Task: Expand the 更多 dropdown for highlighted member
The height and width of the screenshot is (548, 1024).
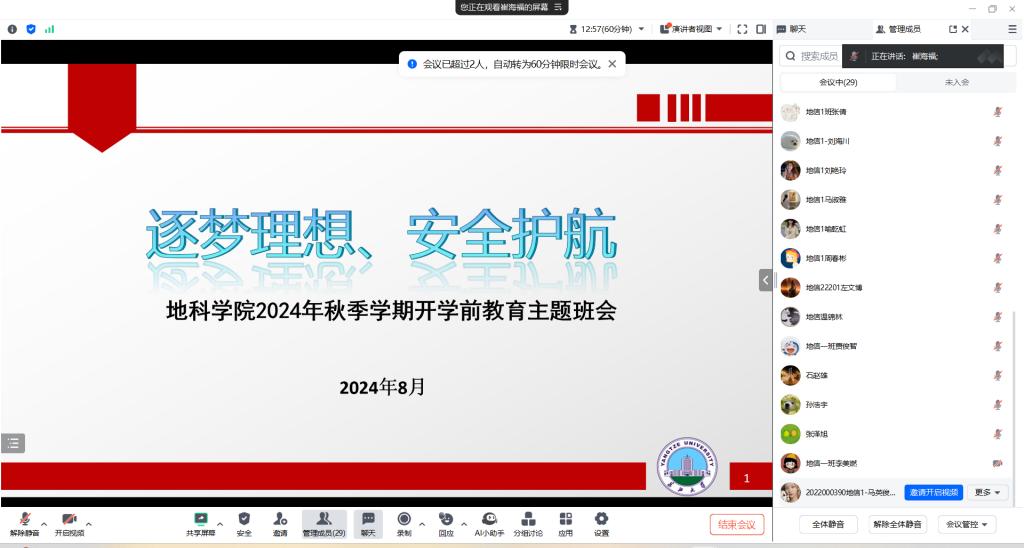Action: pos(986,492)
